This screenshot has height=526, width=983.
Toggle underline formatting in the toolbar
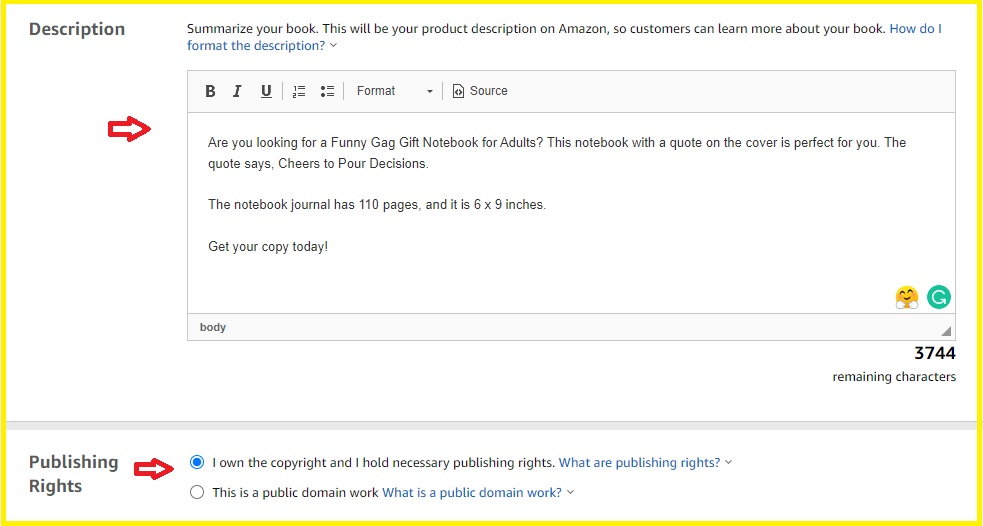click(x=266, y=92)
